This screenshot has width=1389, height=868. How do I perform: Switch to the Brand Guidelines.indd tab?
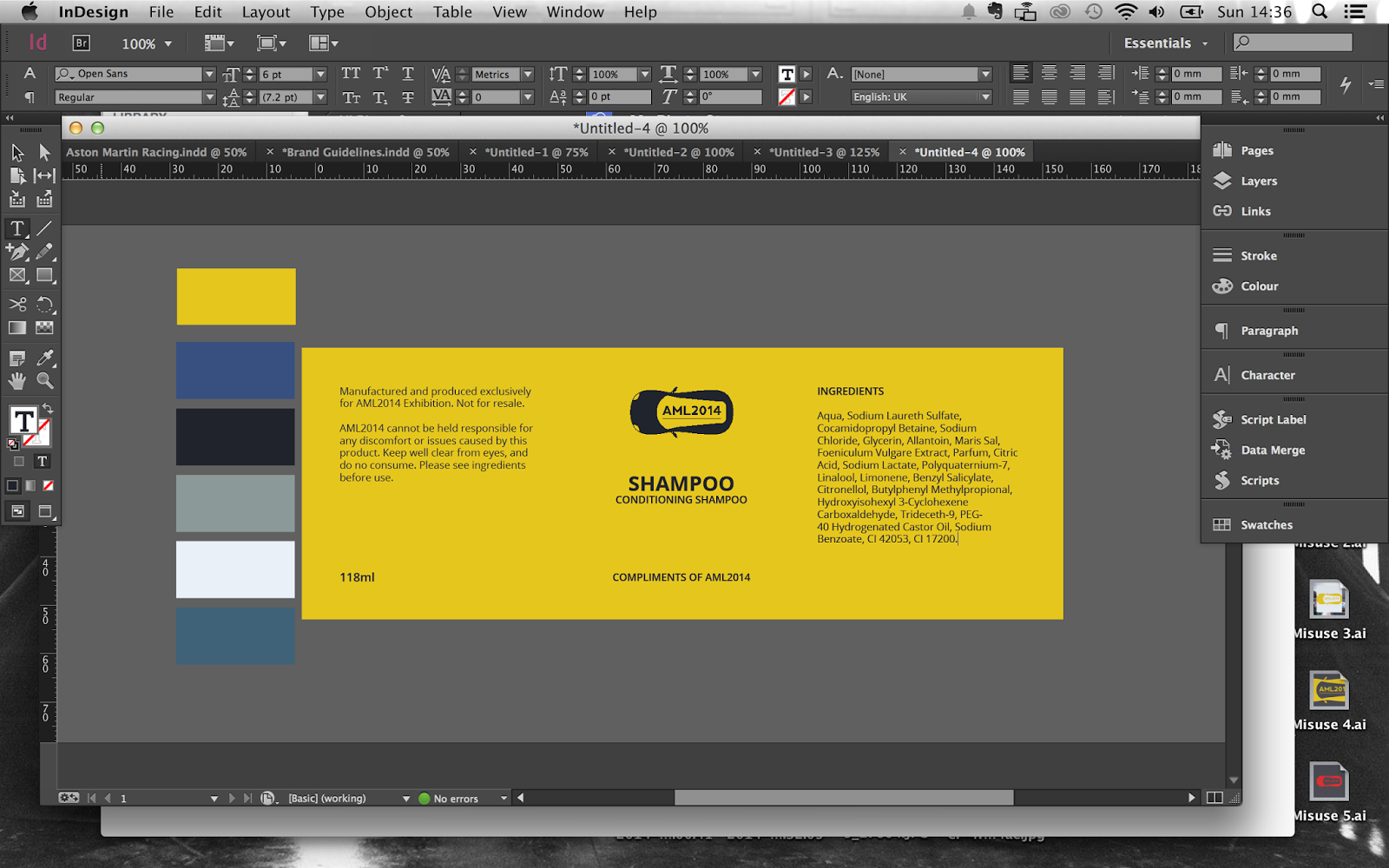click(x=365, y=152)
